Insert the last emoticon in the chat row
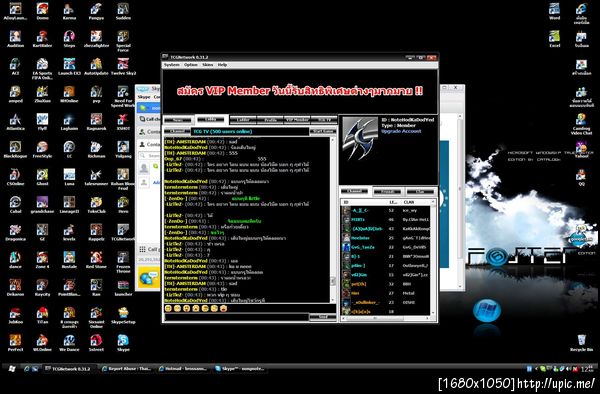600x394 pixels. 224,308
